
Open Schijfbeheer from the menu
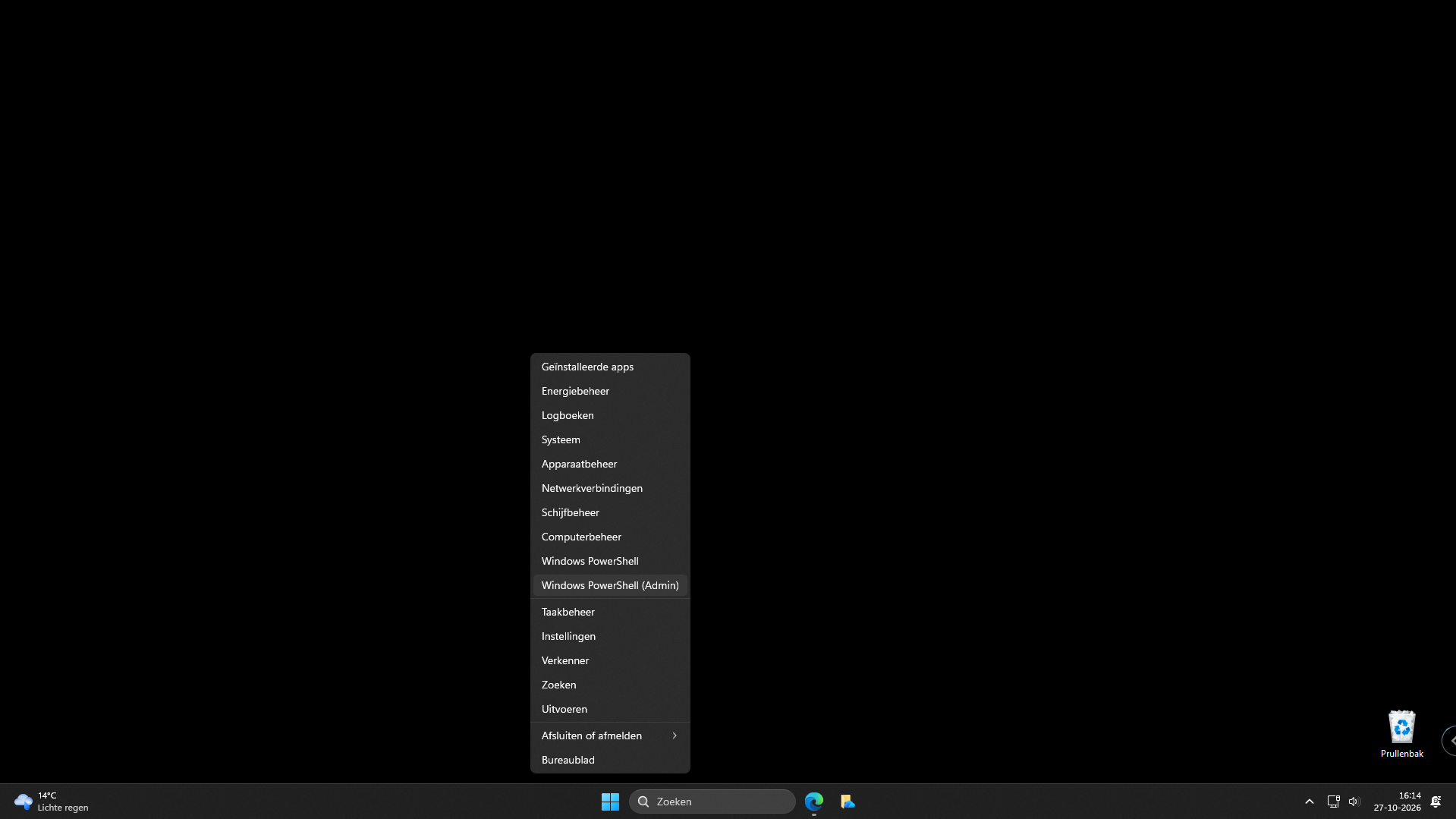pos(610,512)
